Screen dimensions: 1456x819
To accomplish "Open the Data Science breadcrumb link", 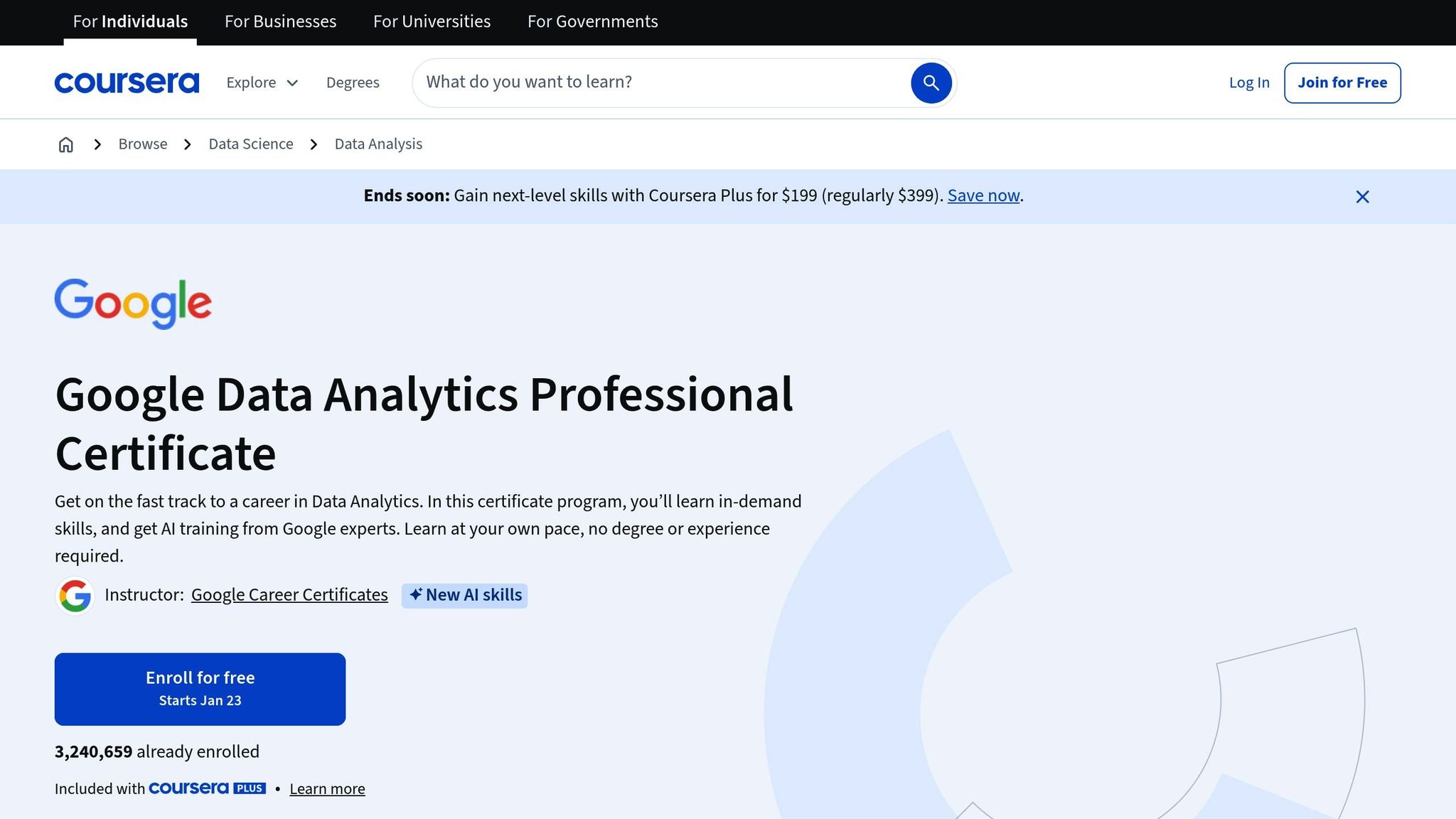I will pos(251,144).
